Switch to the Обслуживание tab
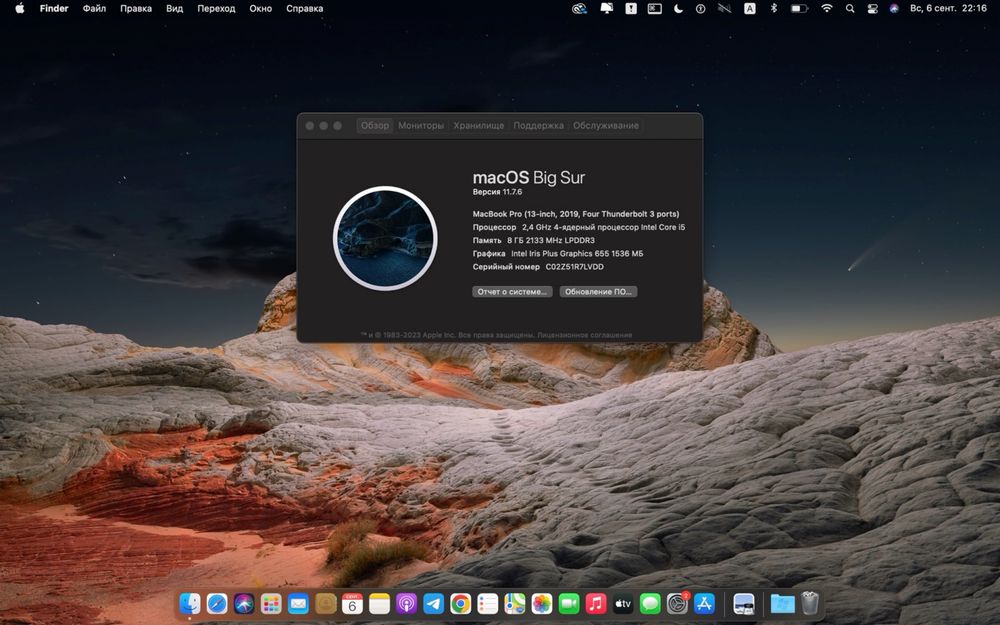Screen dimensions: 1000x625 [605, 126]
